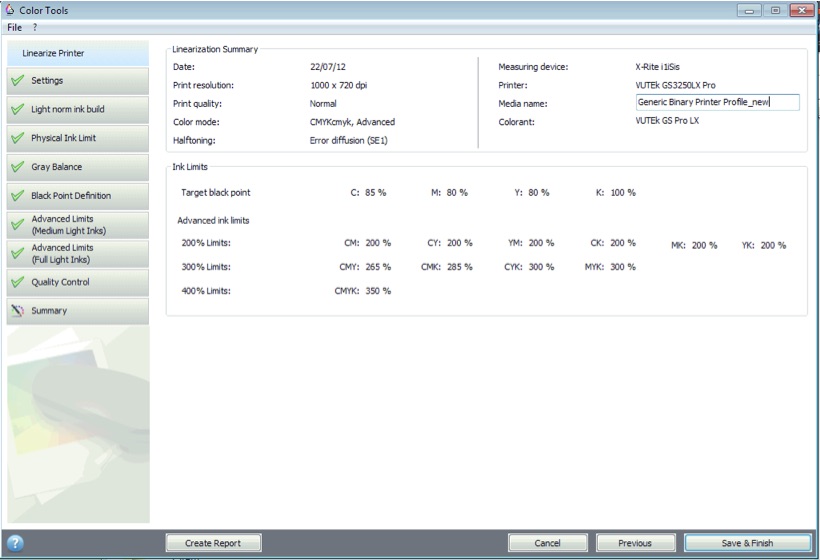The width and height of the screenshot is (820, 560).
Task: Go back with the Previous button
Action: (635, 543)
